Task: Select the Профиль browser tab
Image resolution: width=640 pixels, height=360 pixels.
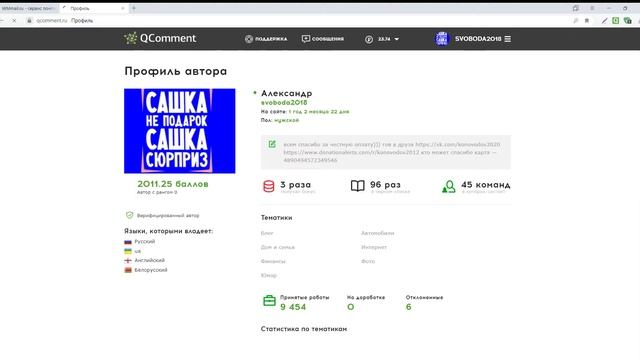Action: 93,8
